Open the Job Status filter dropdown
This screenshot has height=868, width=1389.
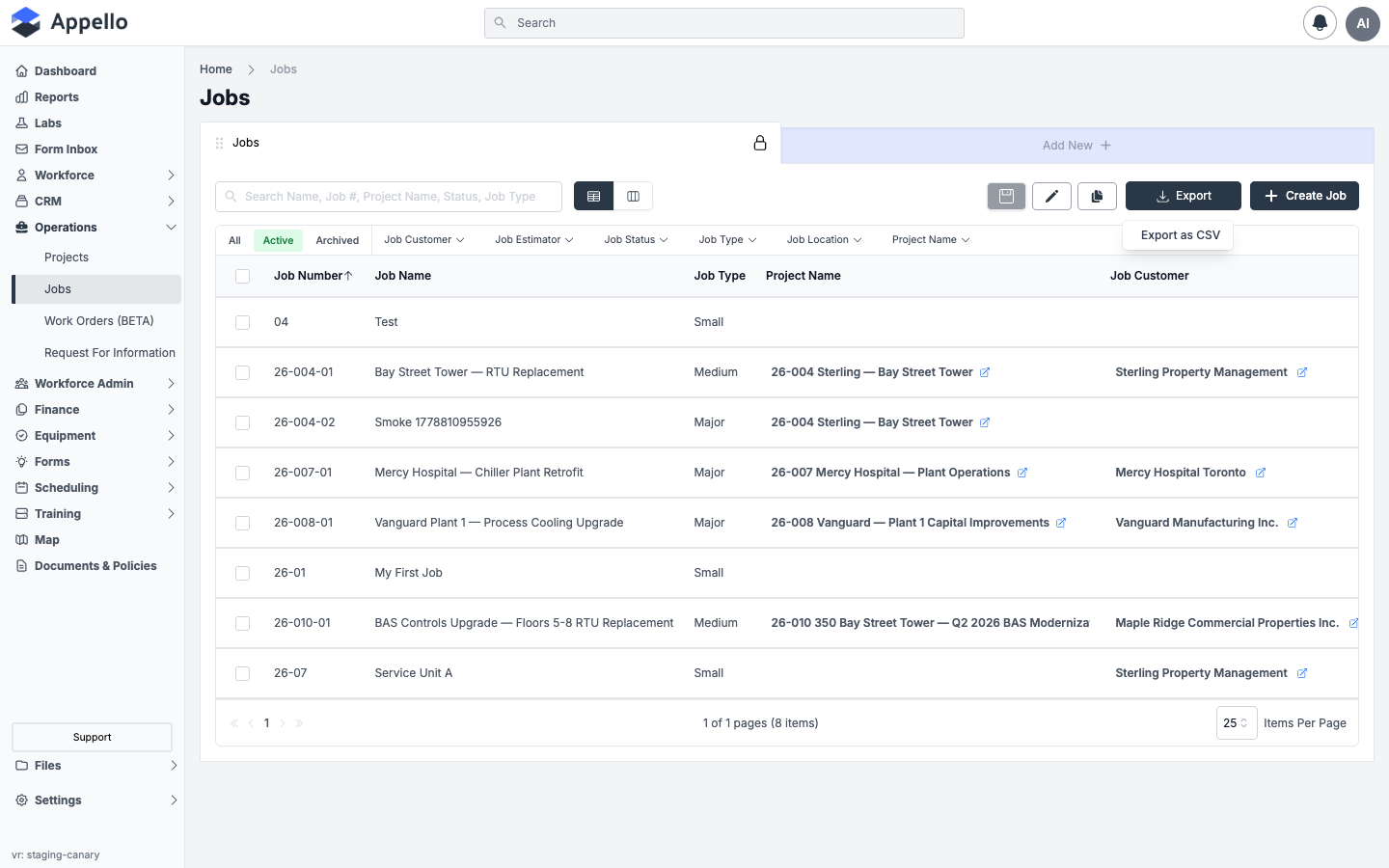[636, 240]
